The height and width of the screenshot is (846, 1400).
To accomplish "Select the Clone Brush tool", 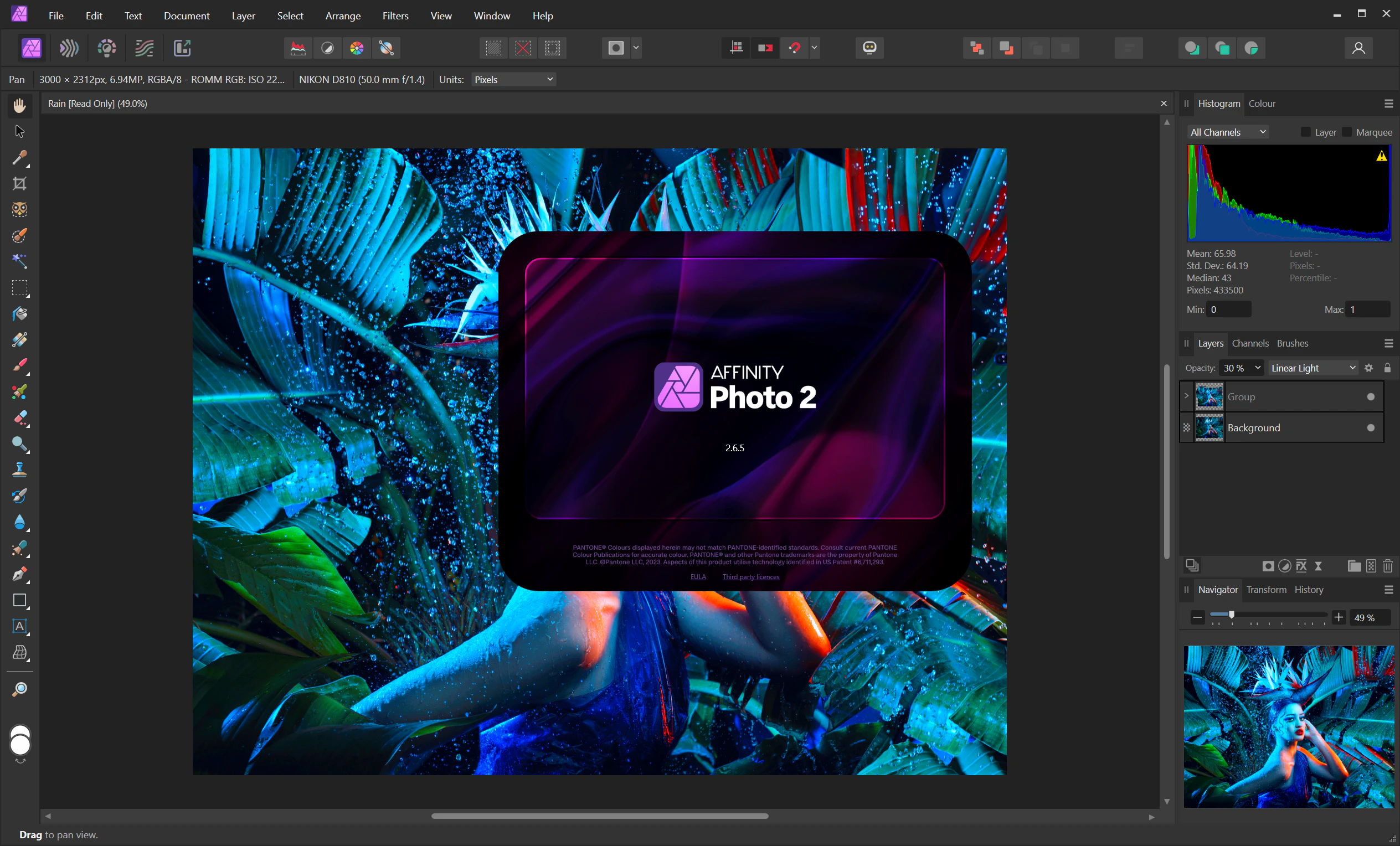I will (19, 470).
